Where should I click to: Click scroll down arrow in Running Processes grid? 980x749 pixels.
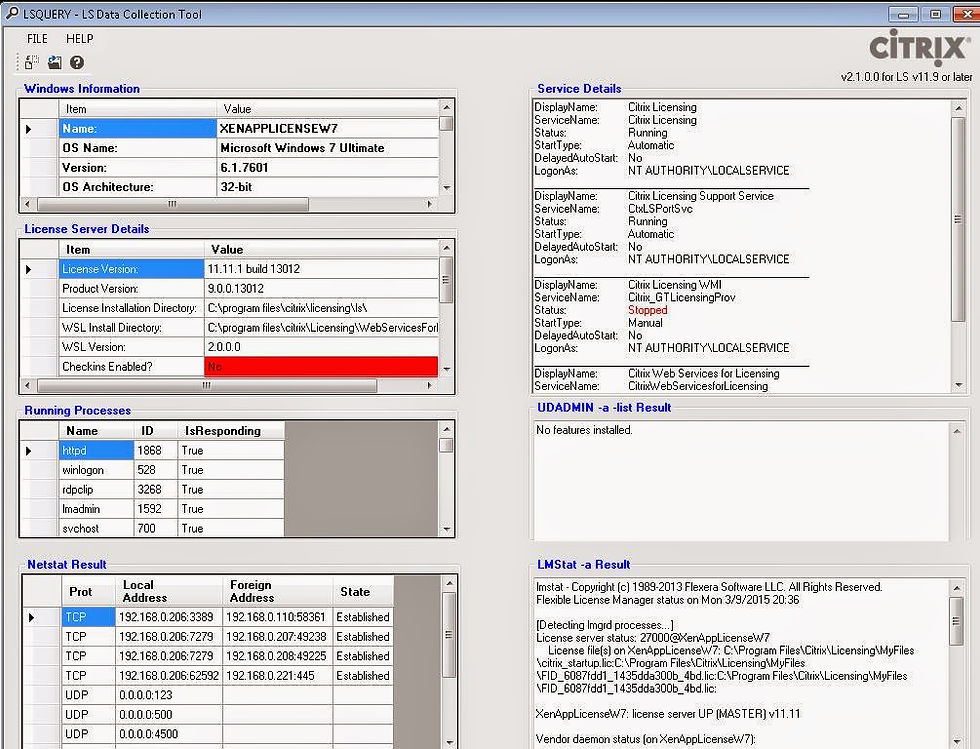pos(446,529)
